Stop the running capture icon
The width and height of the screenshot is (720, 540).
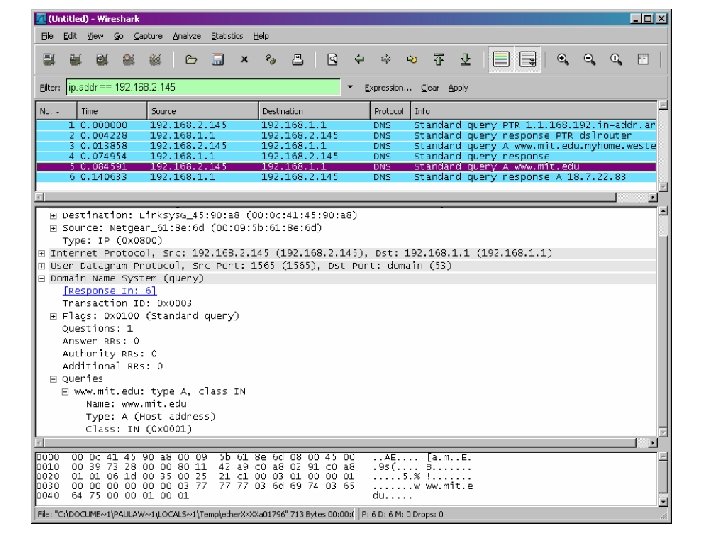[x=129, y=60]
